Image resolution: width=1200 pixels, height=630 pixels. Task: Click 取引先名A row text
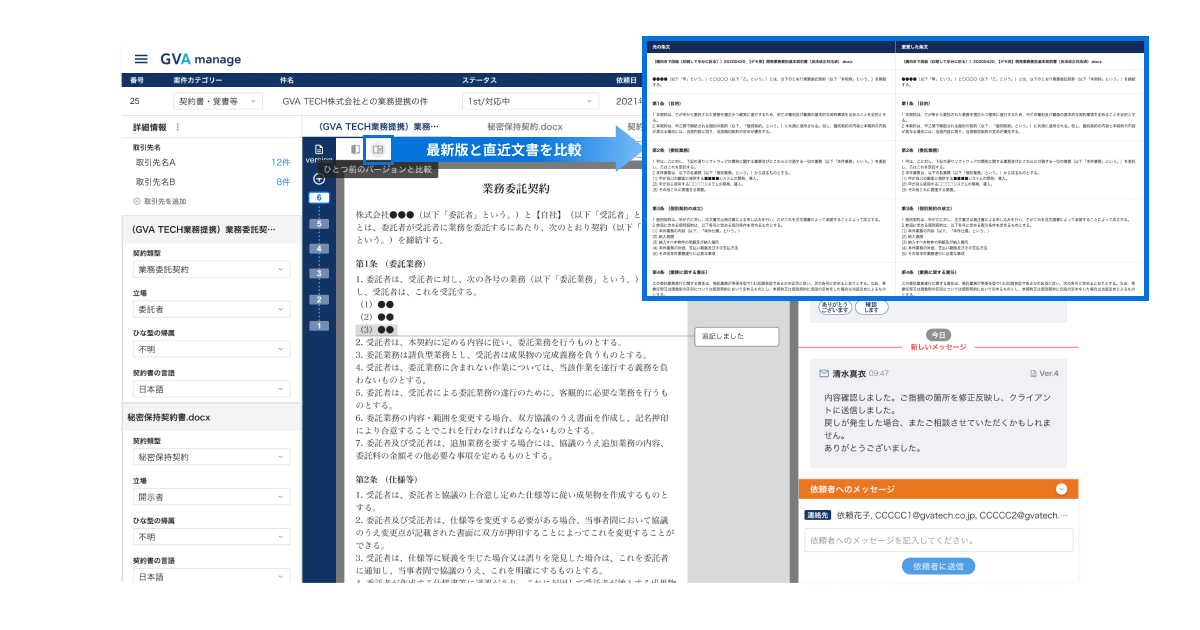156,162
